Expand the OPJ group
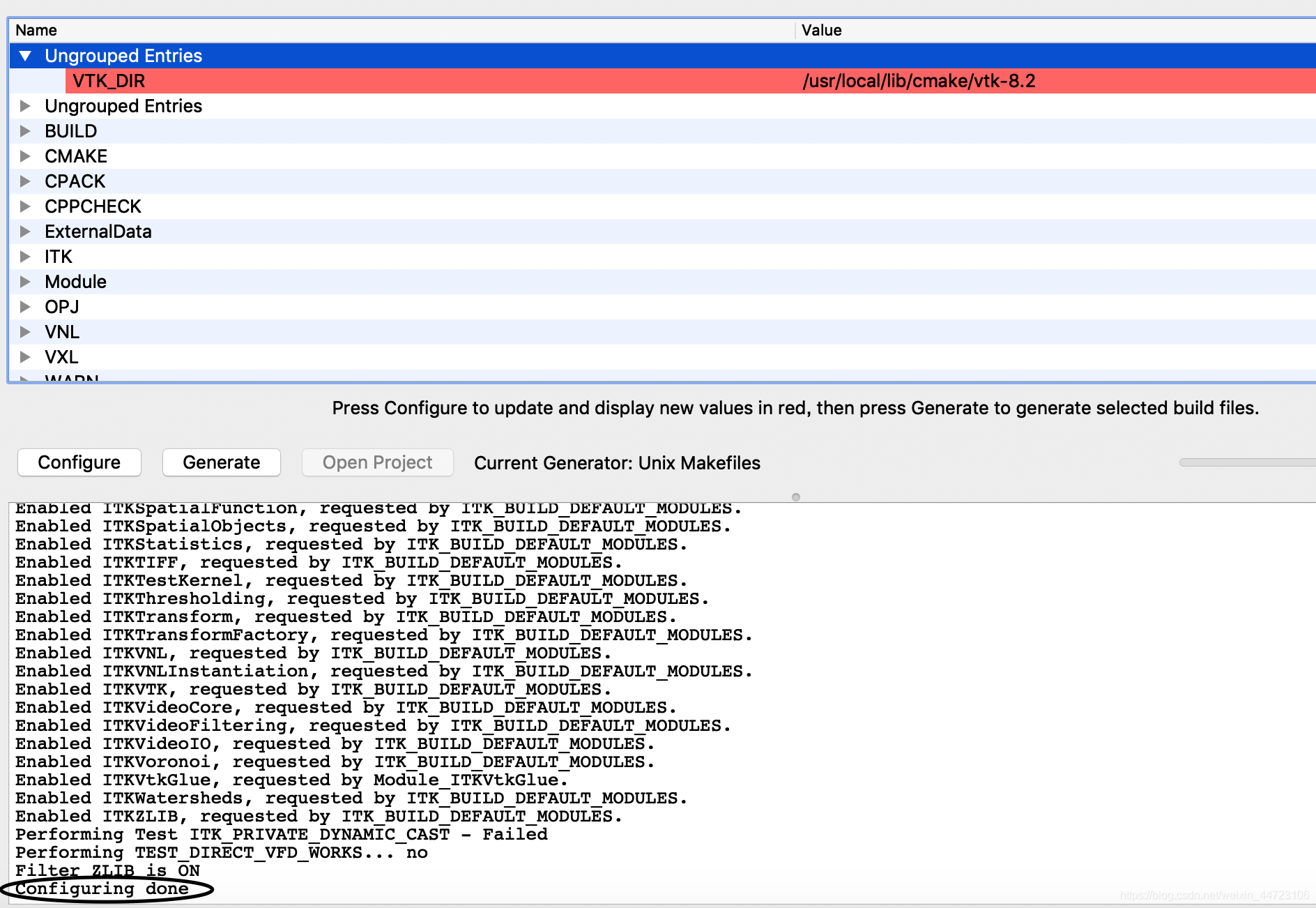 [x=26, y=307]
